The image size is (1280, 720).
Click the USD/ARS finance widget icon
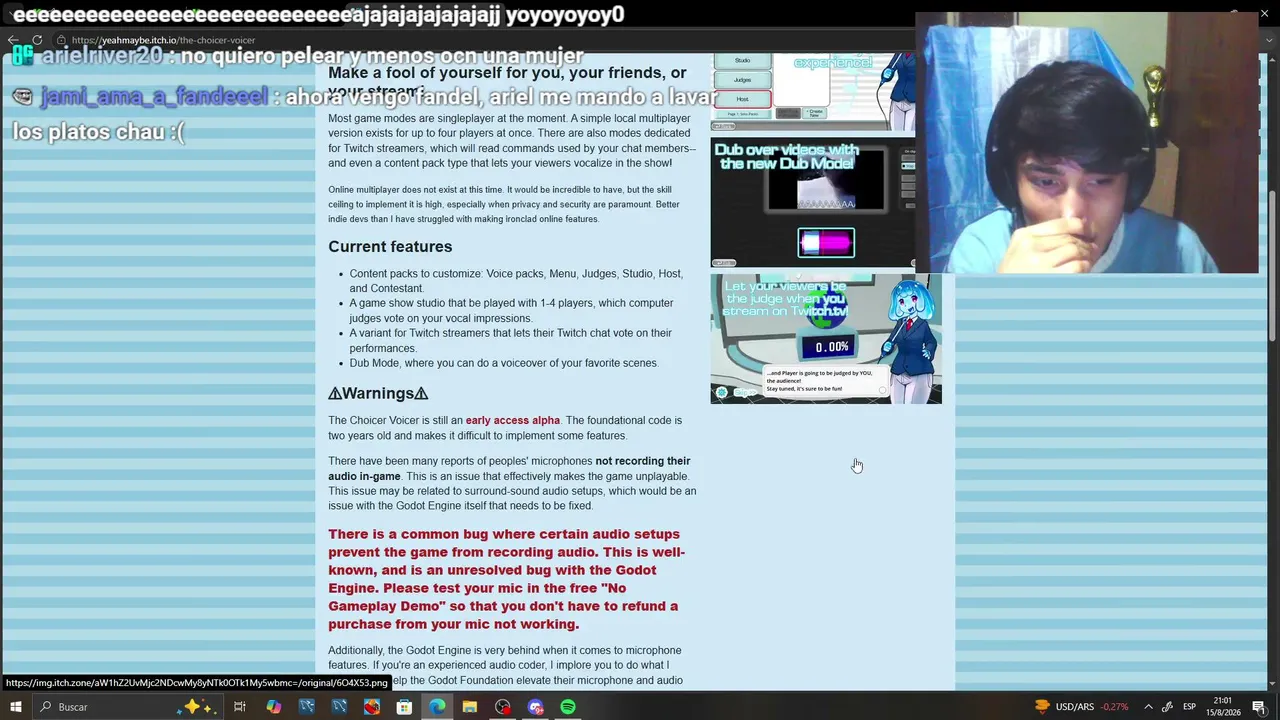coord(1042,707)
